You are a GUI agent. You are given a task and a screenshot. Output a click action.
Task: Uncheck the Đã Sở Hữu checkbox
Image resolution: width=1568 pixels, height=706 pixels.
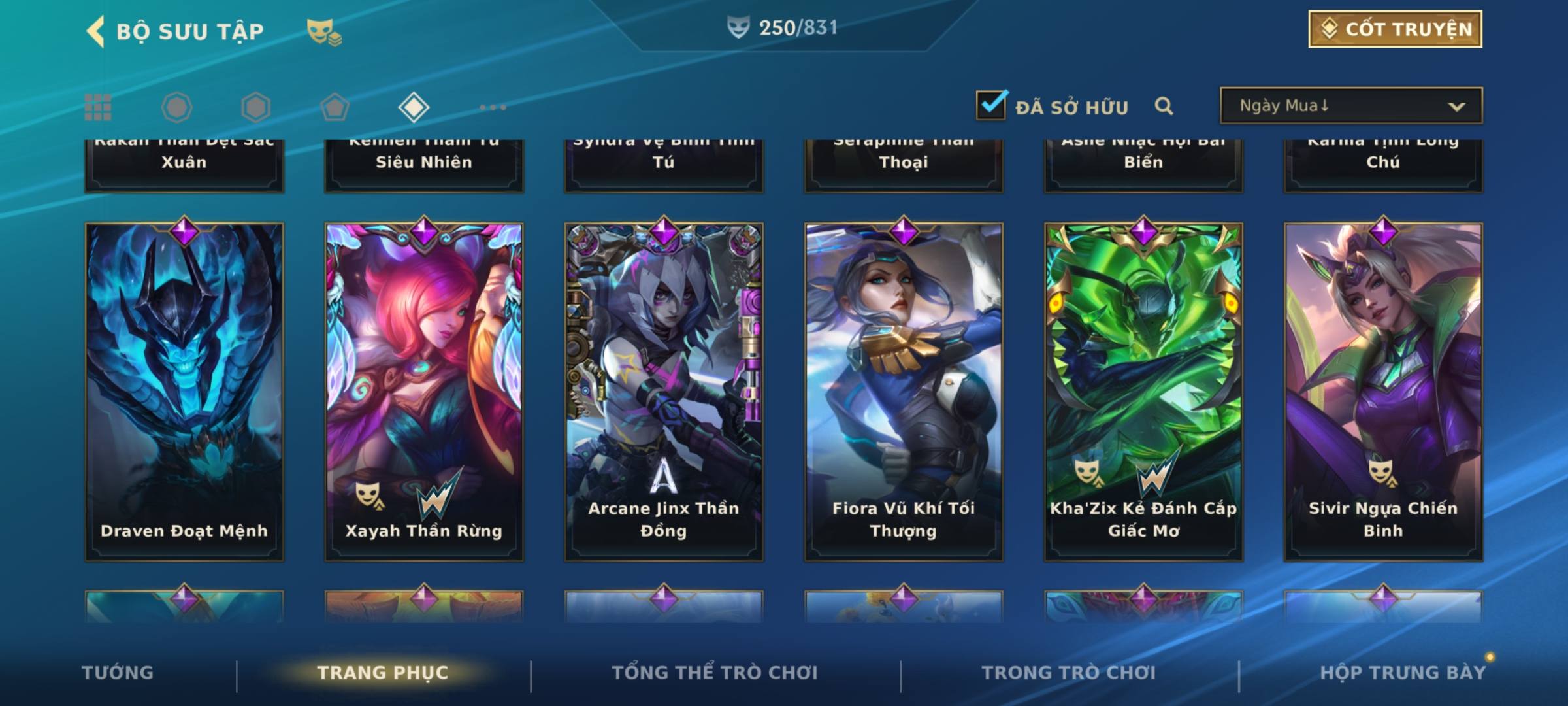(991, 105)
